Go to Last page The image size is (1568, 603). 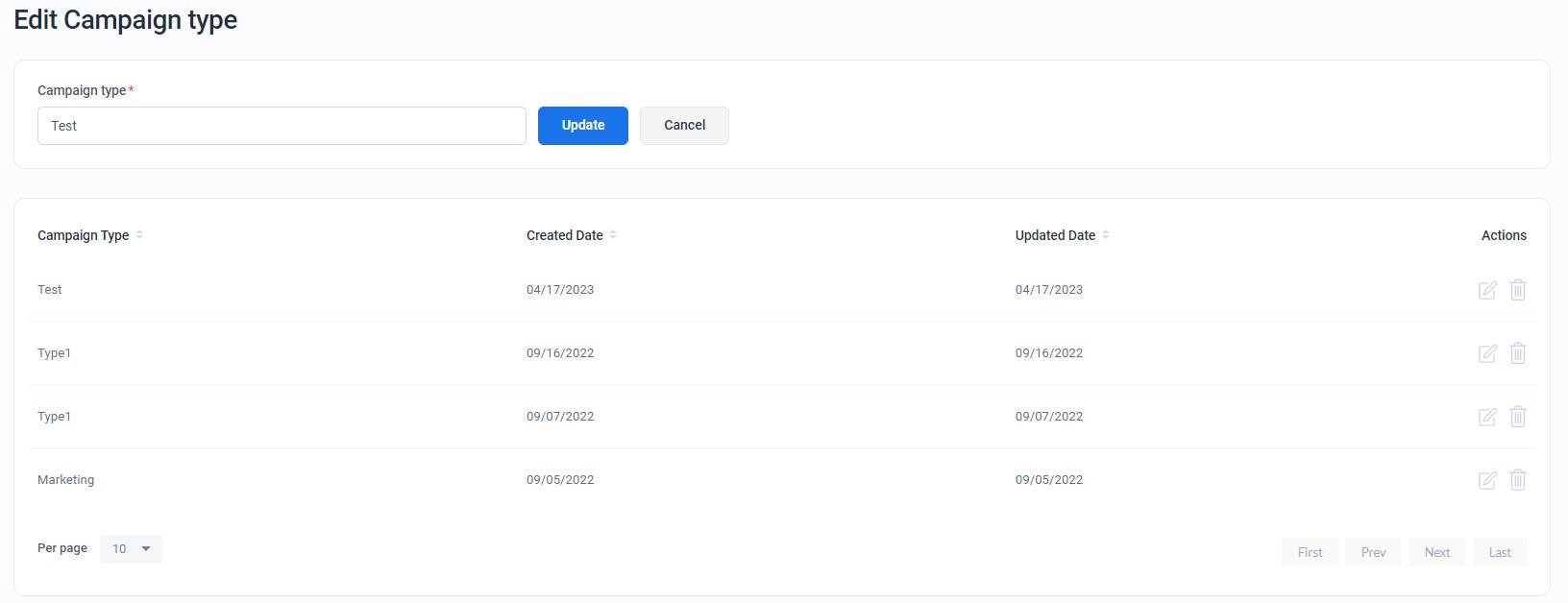1500,552
